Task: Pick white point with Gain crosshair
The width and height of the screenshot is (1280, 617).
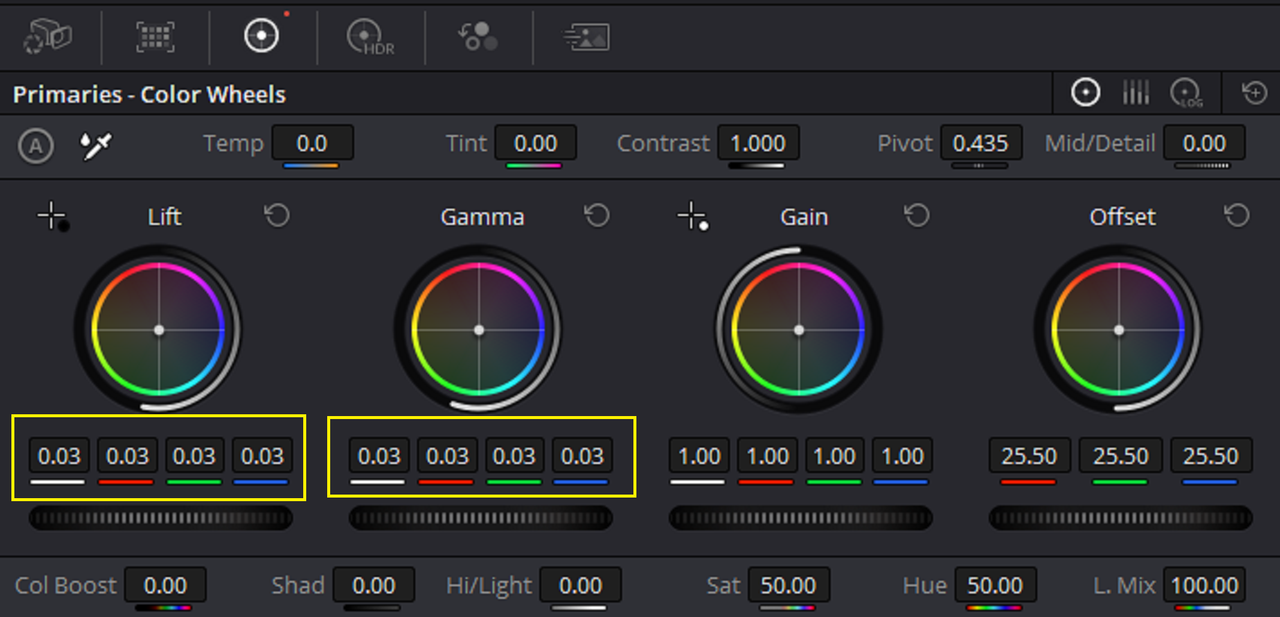Action: point(692,216)
